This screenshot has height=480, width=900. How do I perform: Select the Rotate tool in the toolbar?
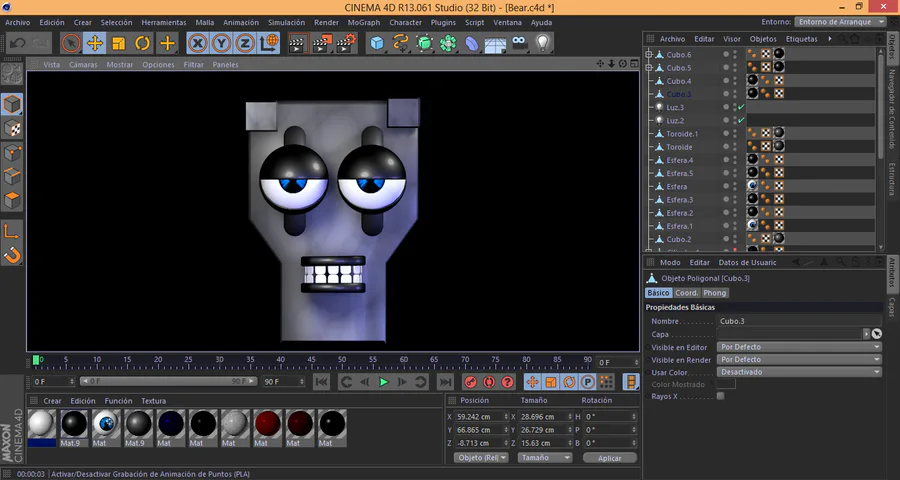[x=142, y=43]
